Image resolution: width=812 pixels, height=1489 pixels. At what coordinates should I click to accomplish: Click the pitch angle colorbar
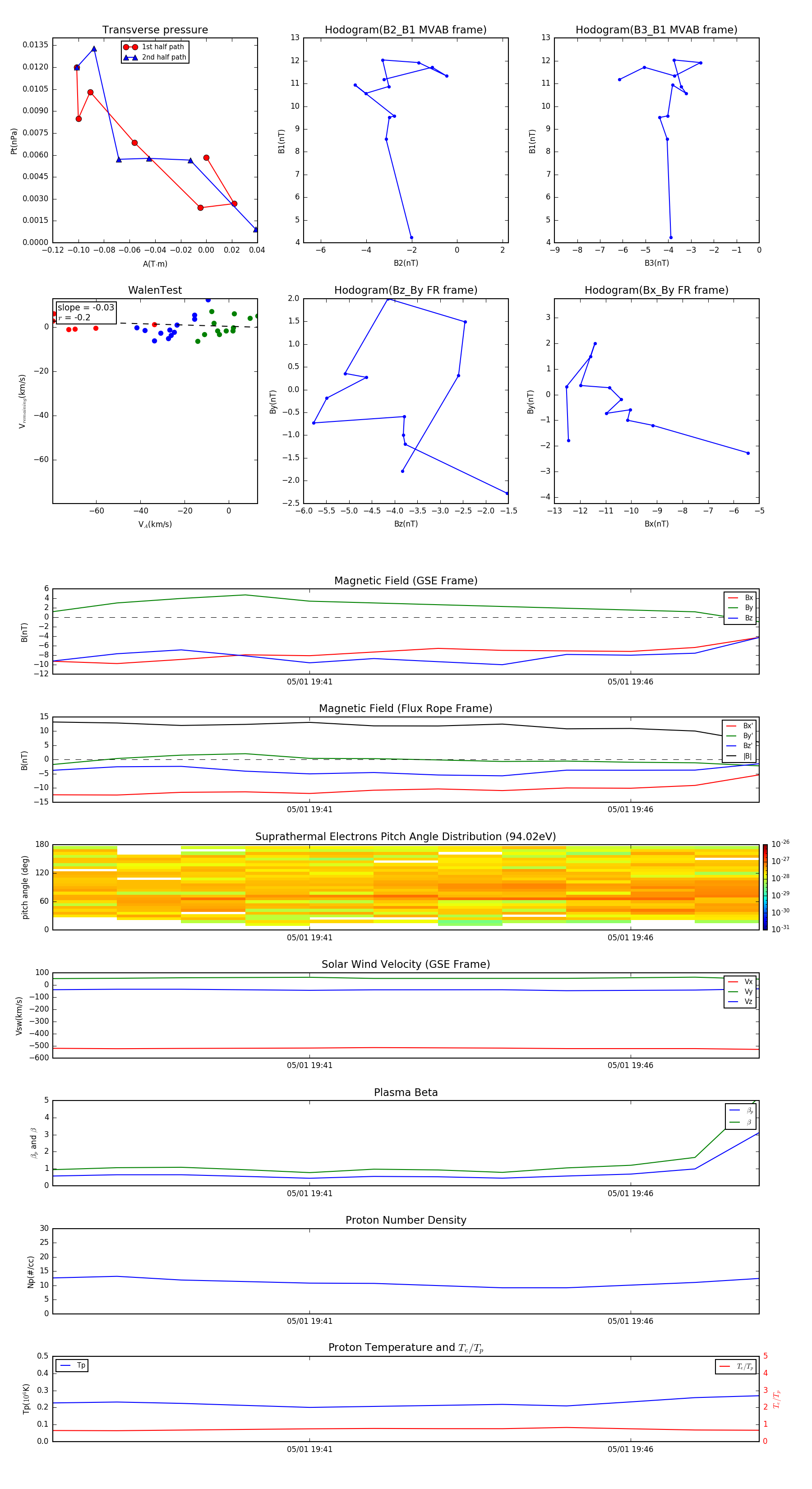tap(765, 887)
